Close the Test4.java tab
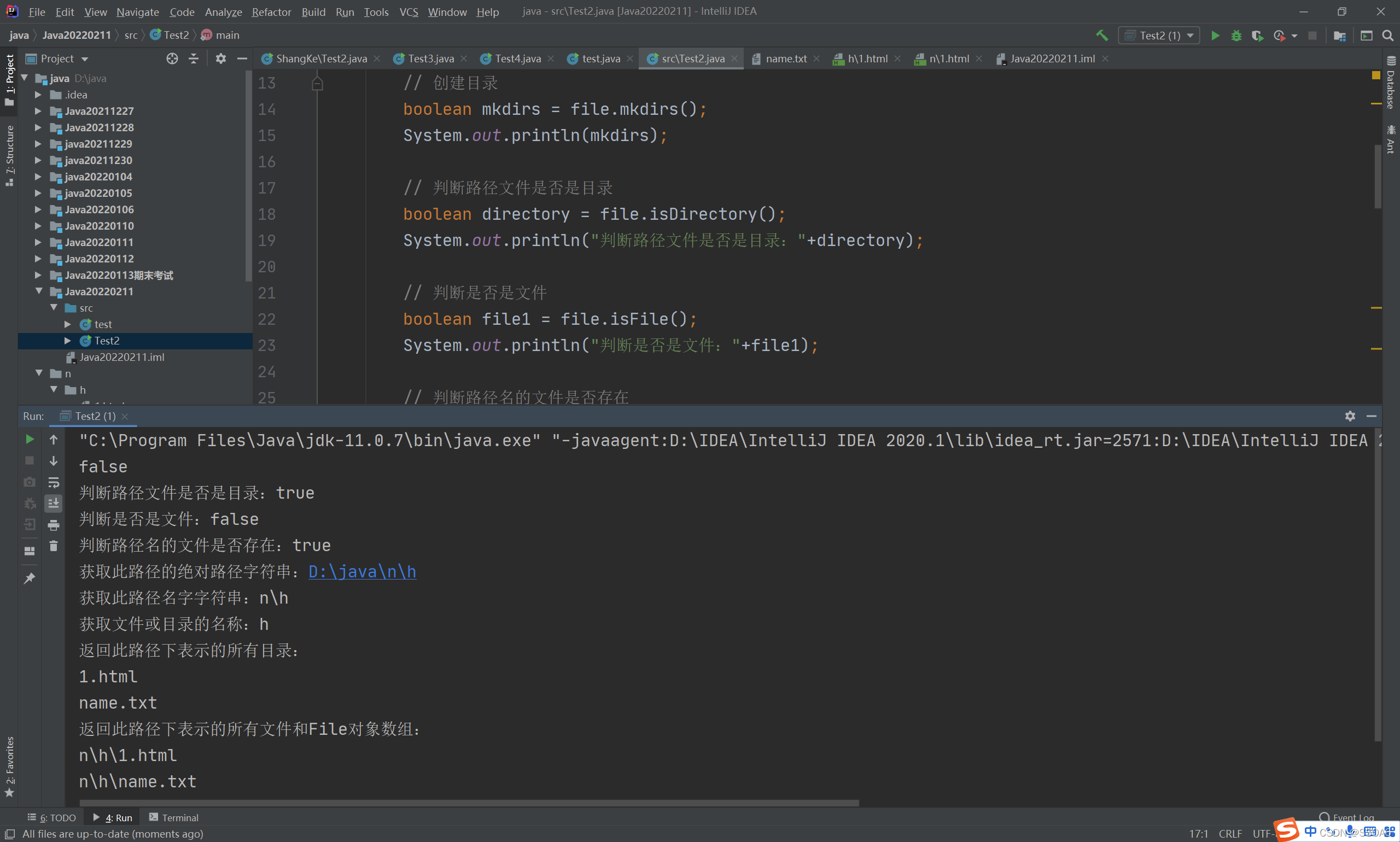The image size is (1400, 842). point(551,59)
